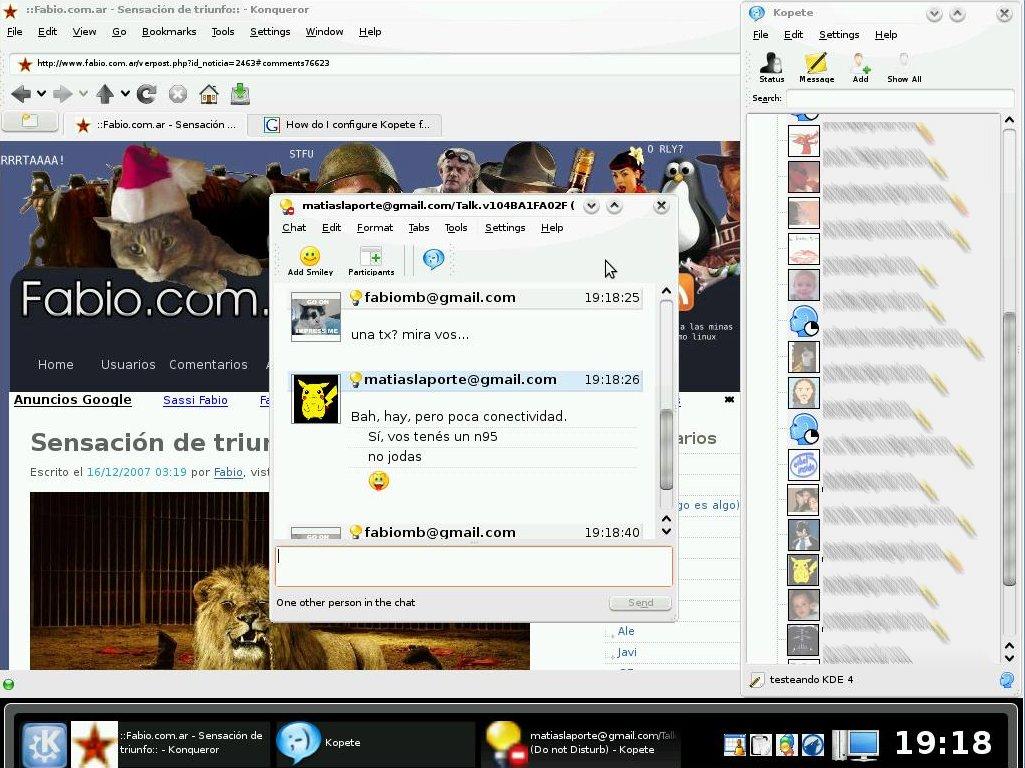Open the Participants panel in chat window
Viewport: 1025px width, 768px height.
[x=371, y=260]
